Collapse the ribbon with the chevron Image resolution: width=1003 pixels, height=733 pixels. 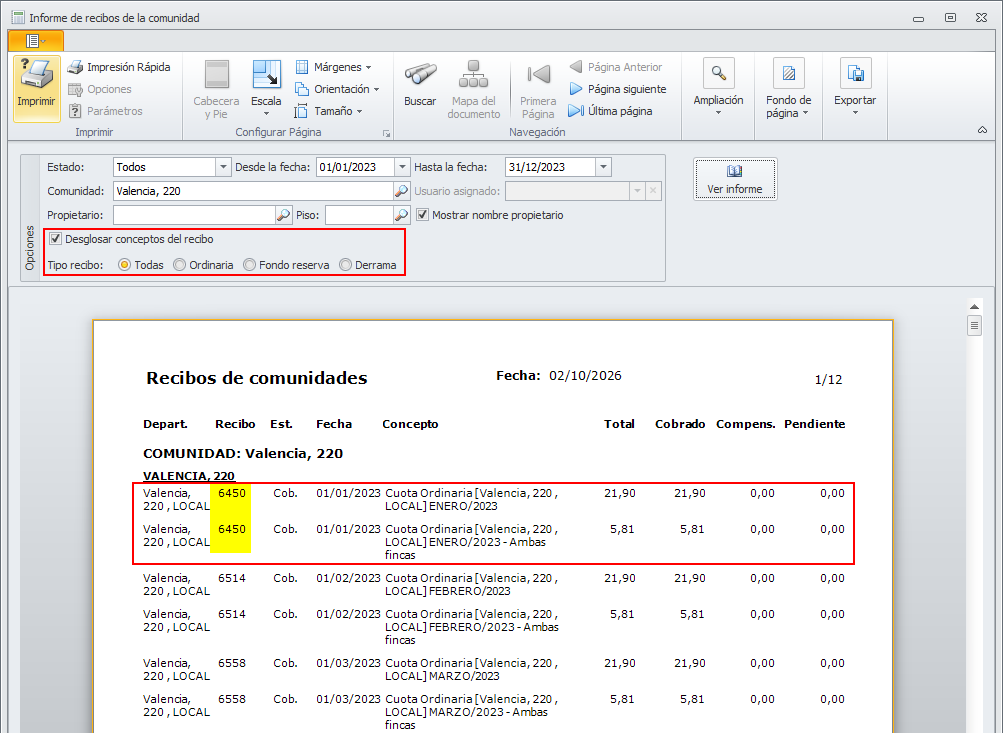point(983,130)
